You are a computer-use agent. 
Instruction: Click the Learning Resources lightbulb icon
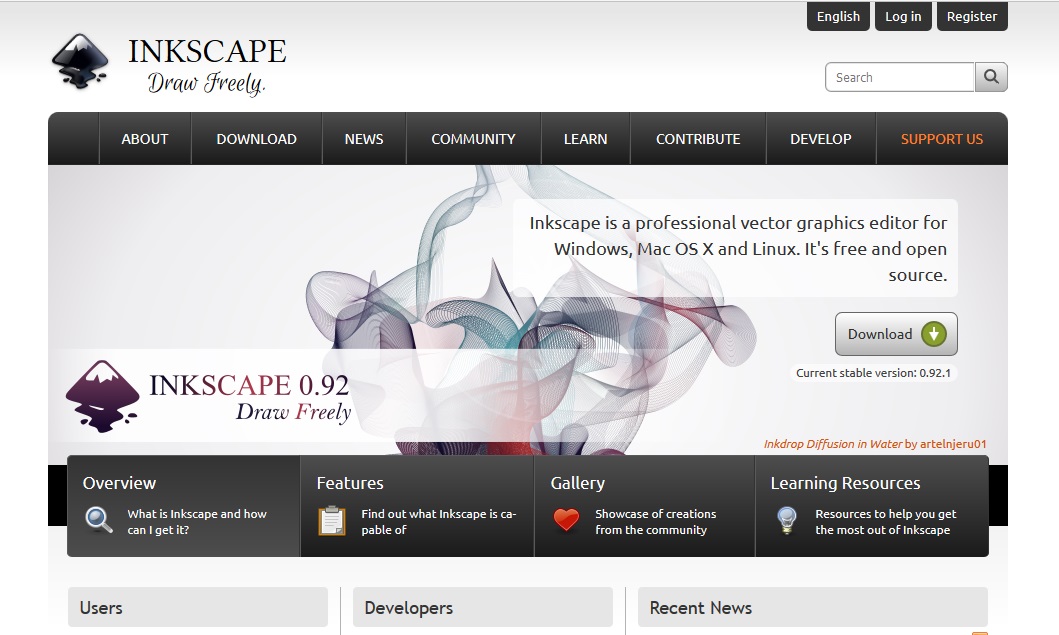click(787, 520)
